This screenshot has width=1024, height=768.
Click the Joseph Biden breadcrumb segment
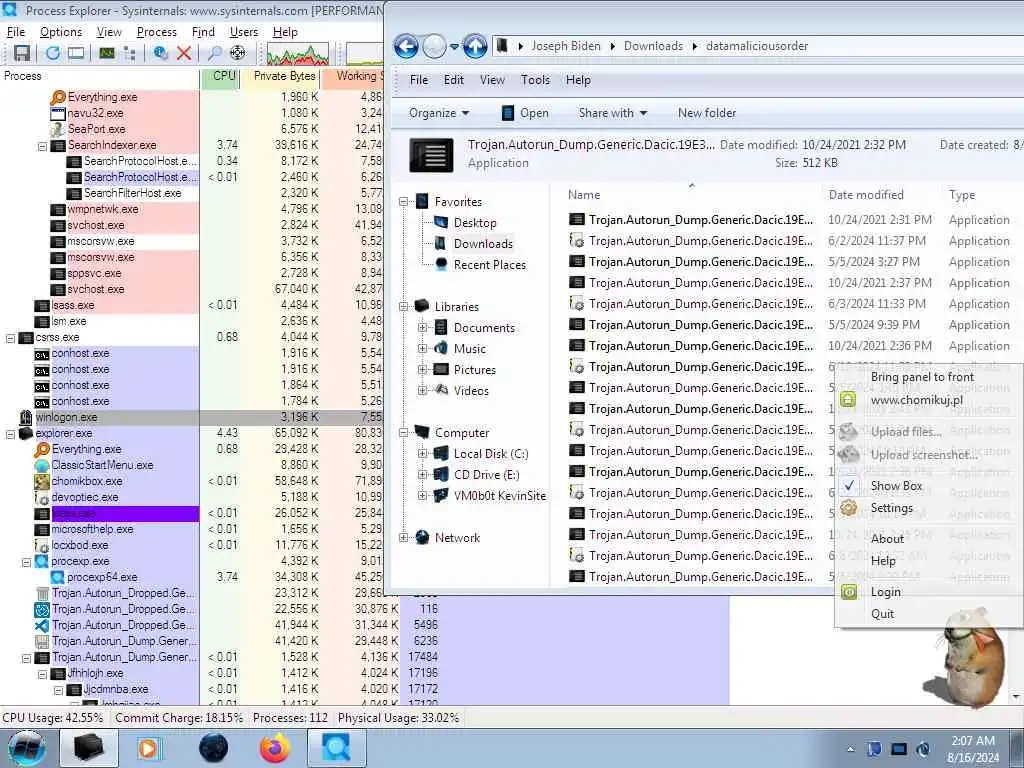tap(566, 46)
